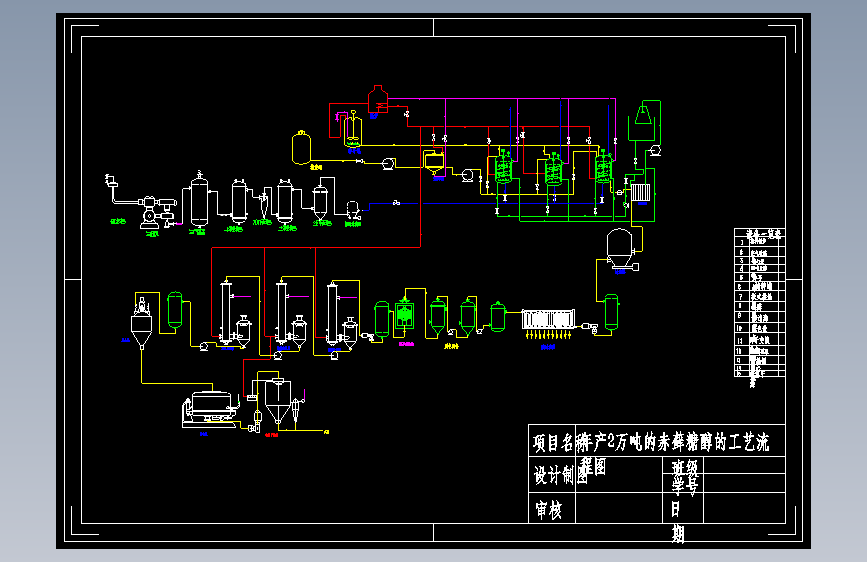Select the middle green fermenter tank
Image resolution: width=867 pixels, height=562 pixels.
553,169
